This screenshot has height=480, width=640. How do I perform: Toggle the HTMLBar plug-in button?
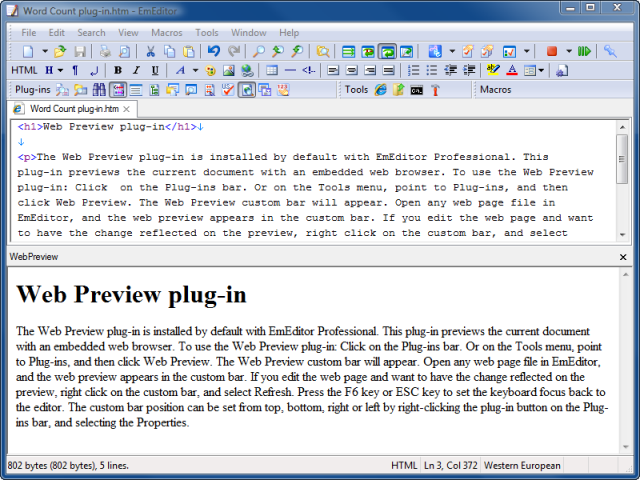118,90
